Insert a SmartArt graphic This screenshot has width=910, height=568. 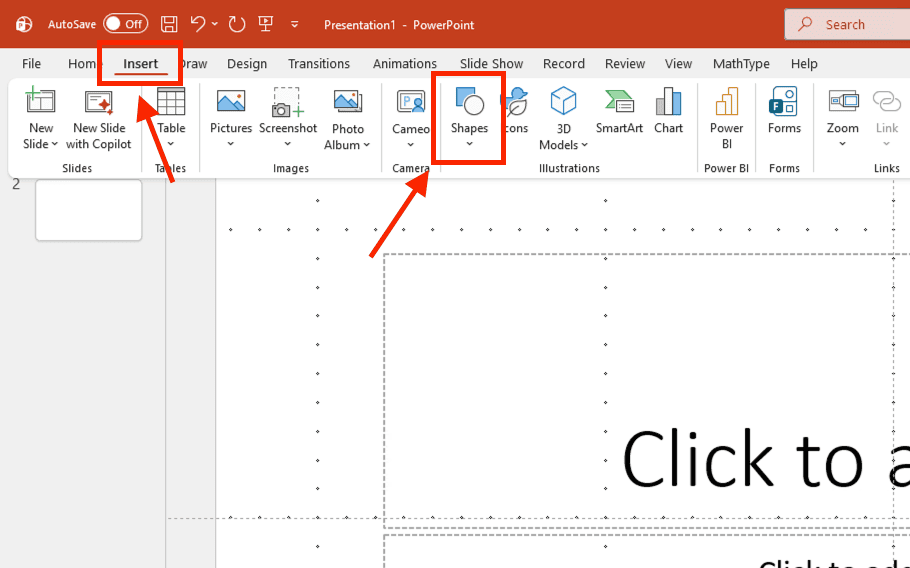tap(619, 111)
